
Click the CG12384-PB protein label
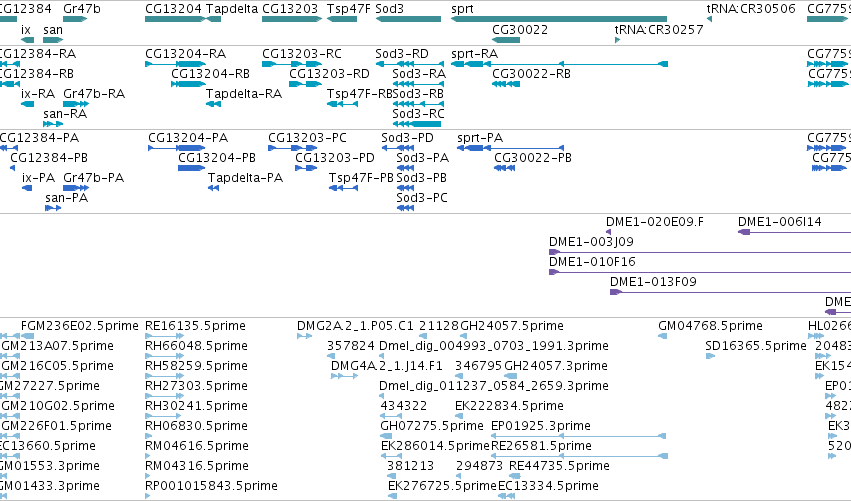click(x=49, y=158)
